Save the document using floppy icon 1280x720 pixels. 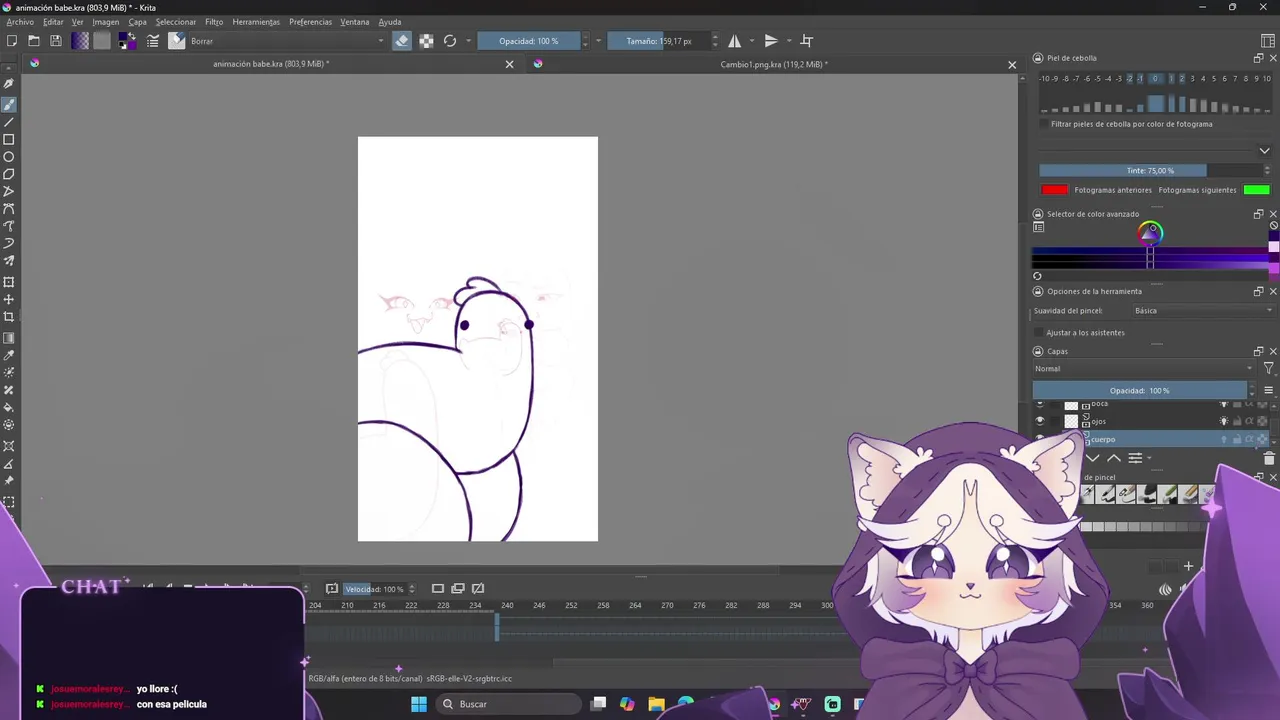click(x=56, y=41)
